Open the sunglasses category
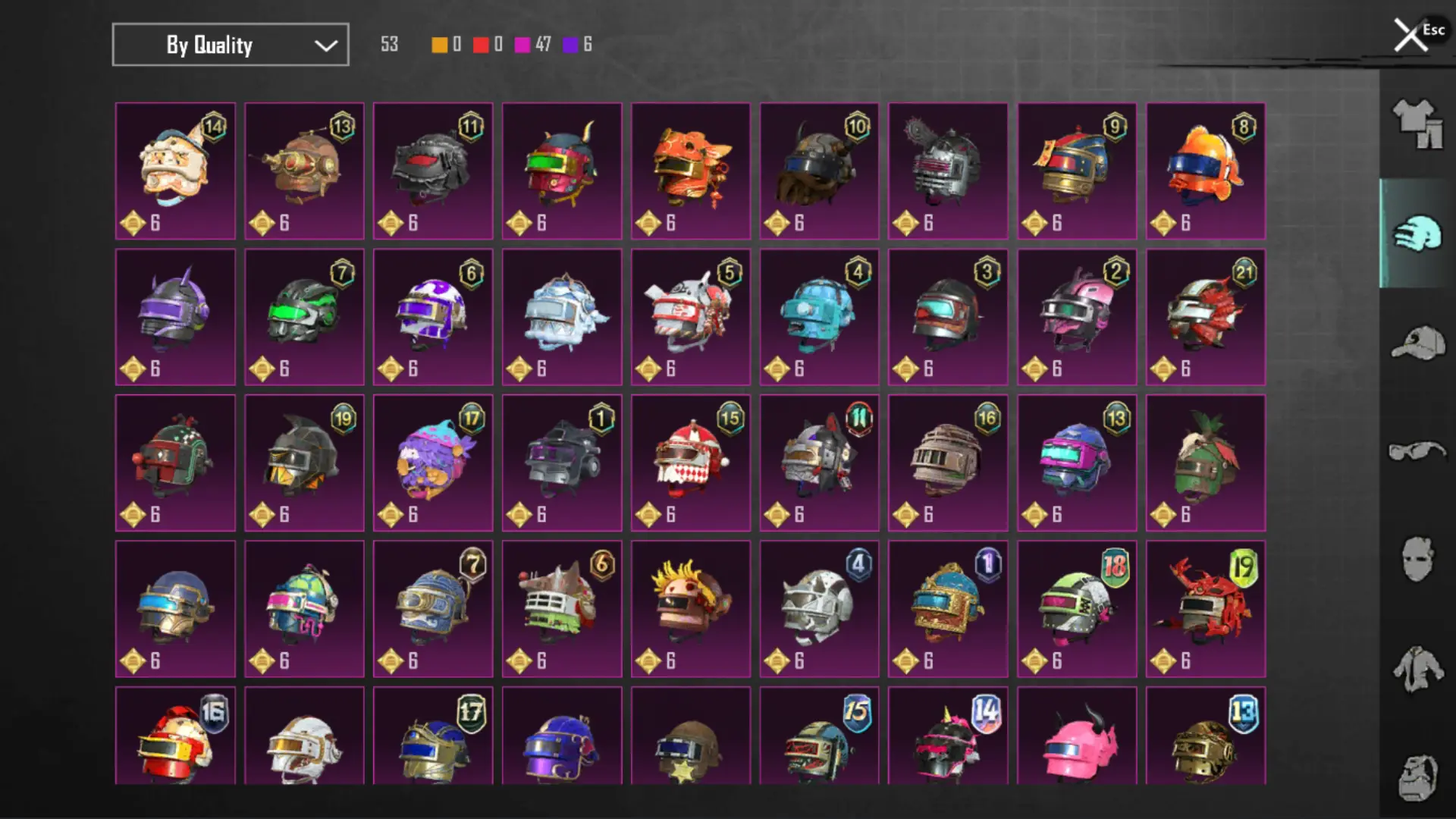This screenshot has height=819, width=1456. coord(1417,451)
